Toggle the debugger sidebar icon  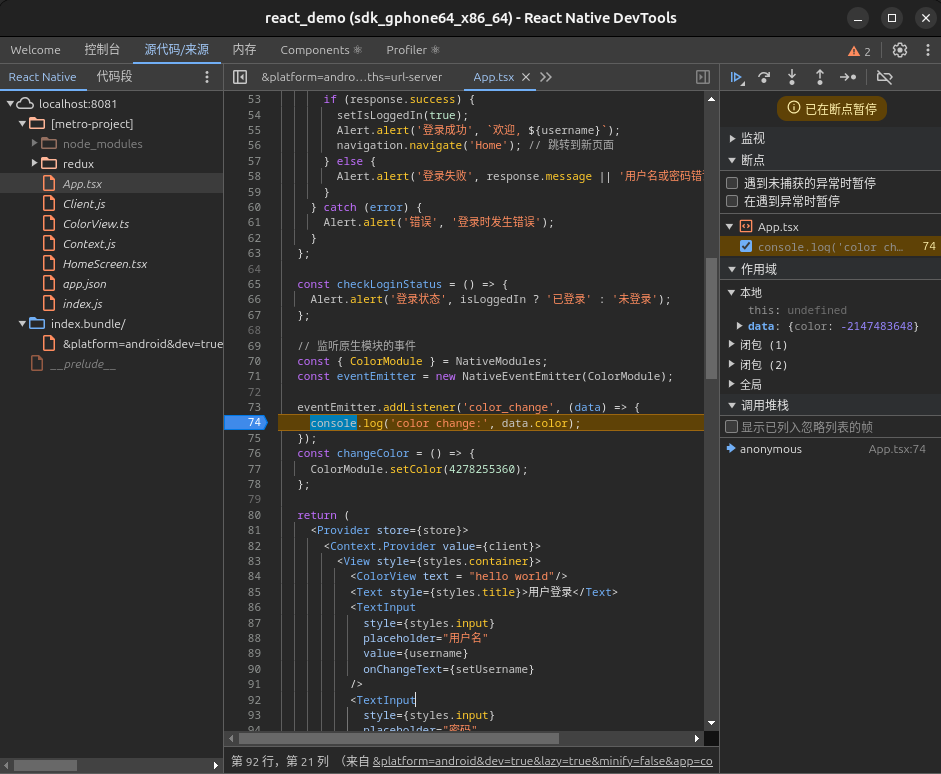point(703,77)
